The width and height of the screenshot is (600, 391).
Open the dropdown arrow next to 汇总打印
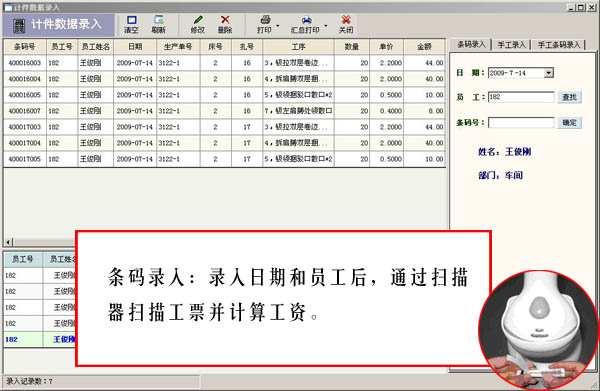pos(326,26)
